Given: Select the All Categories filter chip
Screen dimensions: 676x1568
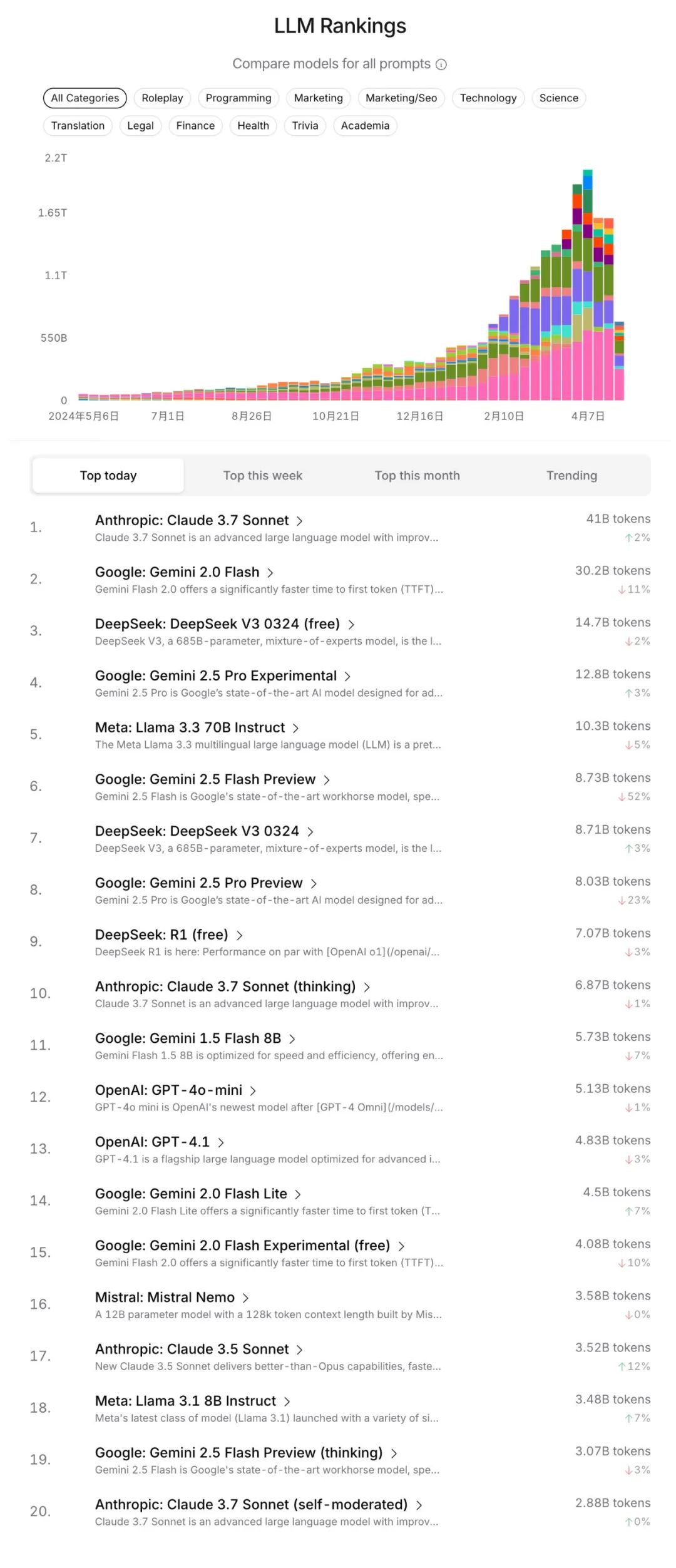Looking at the screenshot, I should [x=85, y=98].
